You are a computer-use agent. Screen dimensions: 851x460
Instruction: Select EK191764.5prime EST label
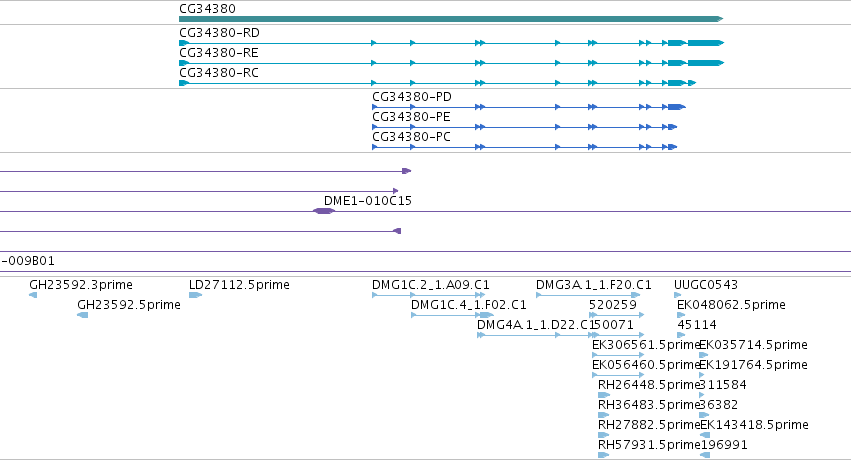[753, 365]
